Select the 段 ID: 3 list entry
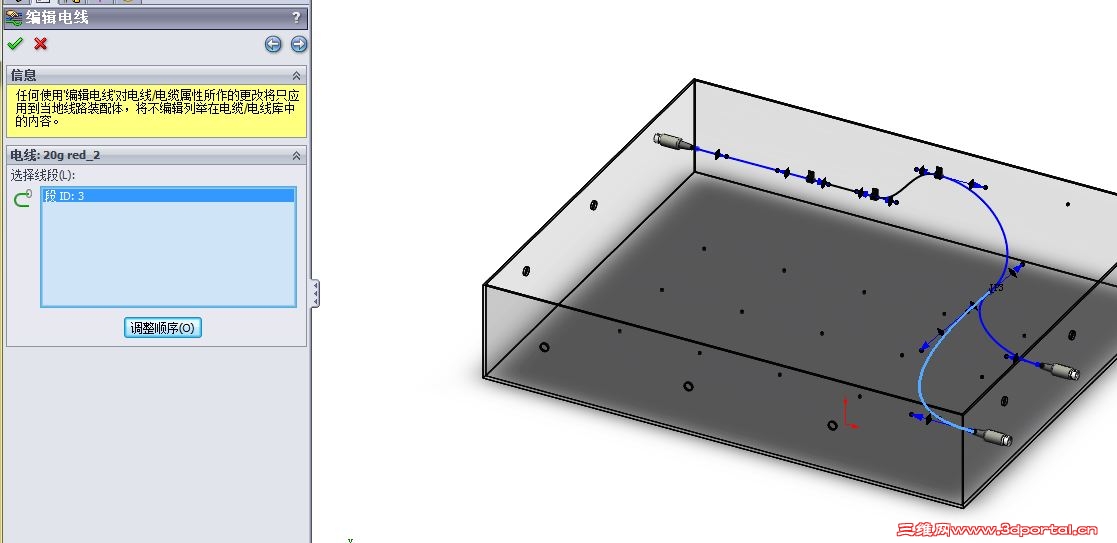 (168, 195)
